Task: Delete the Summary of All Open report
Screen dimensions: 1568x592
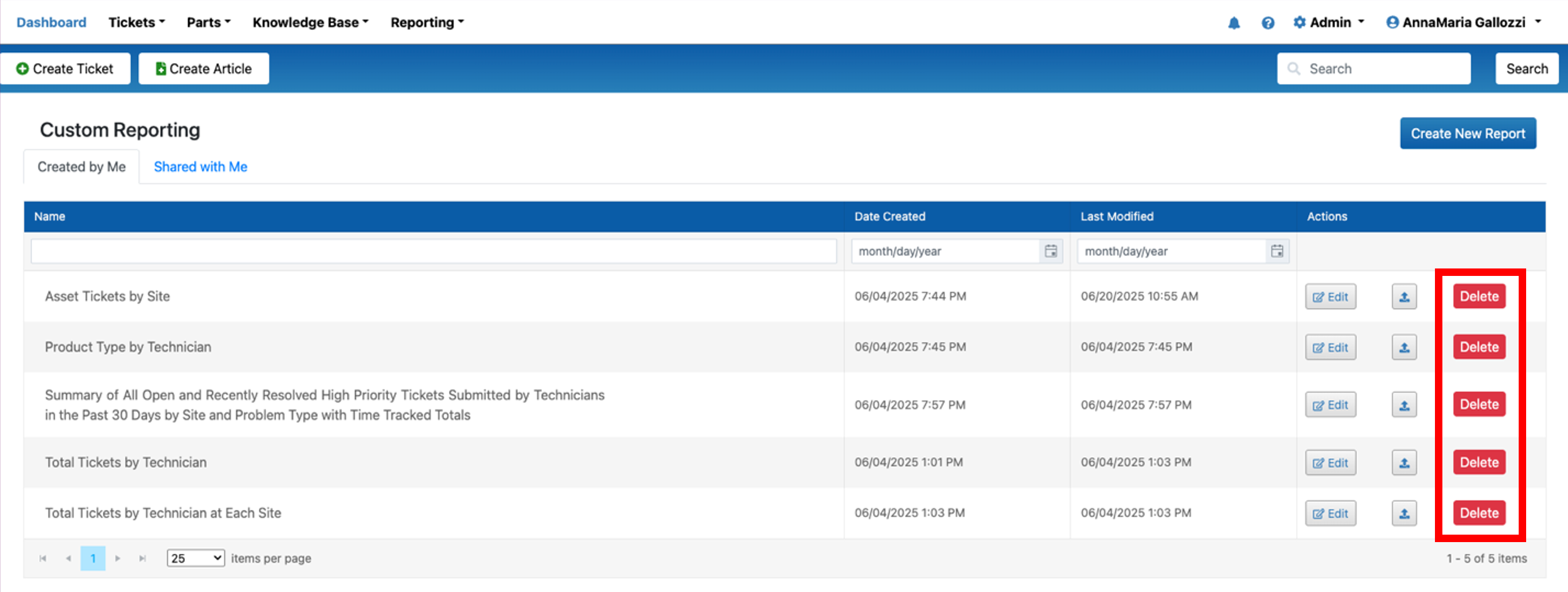Action: point(1479,404)
